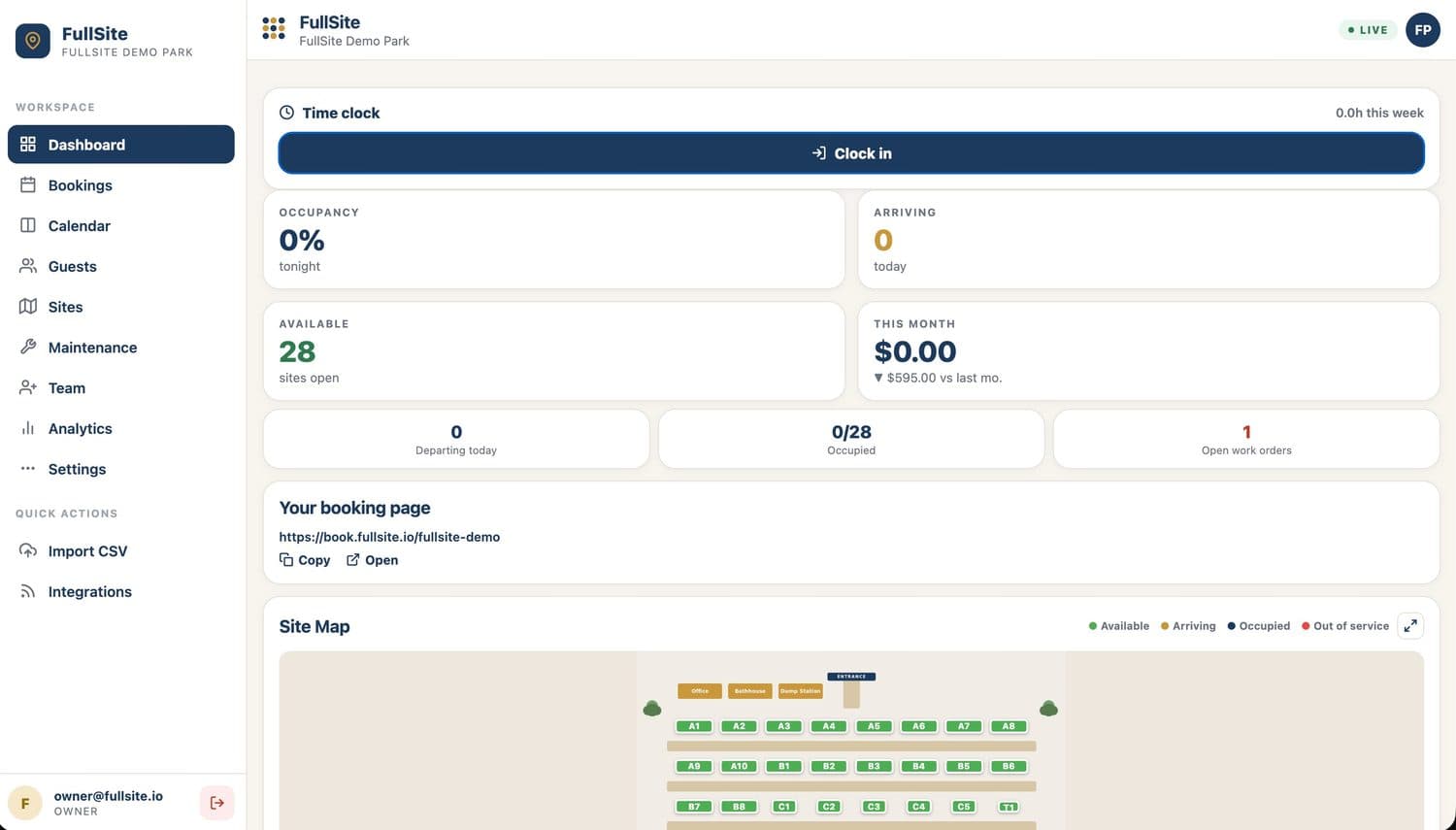
Task: Open the FP profile avatar
Action: 1423,29
